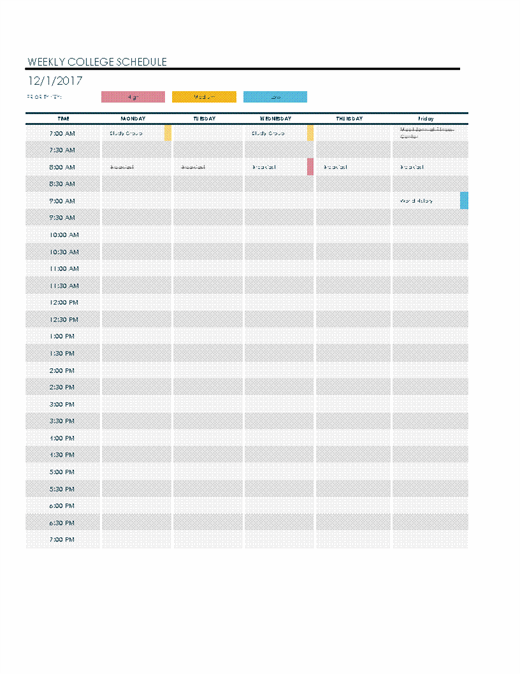The height and width of the screenshot is (675, 520).
Task: Click Thursday 8:00 AM Breakfast entry
Action: (335, 167)
